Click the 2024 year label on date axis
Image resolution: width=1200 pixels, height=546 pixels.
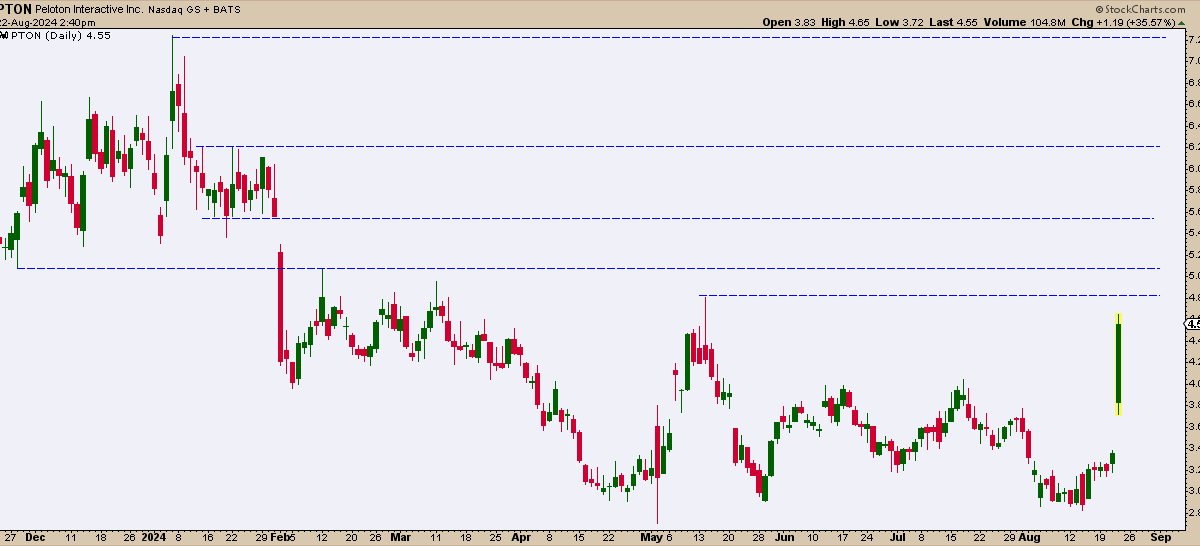[153, 536]
